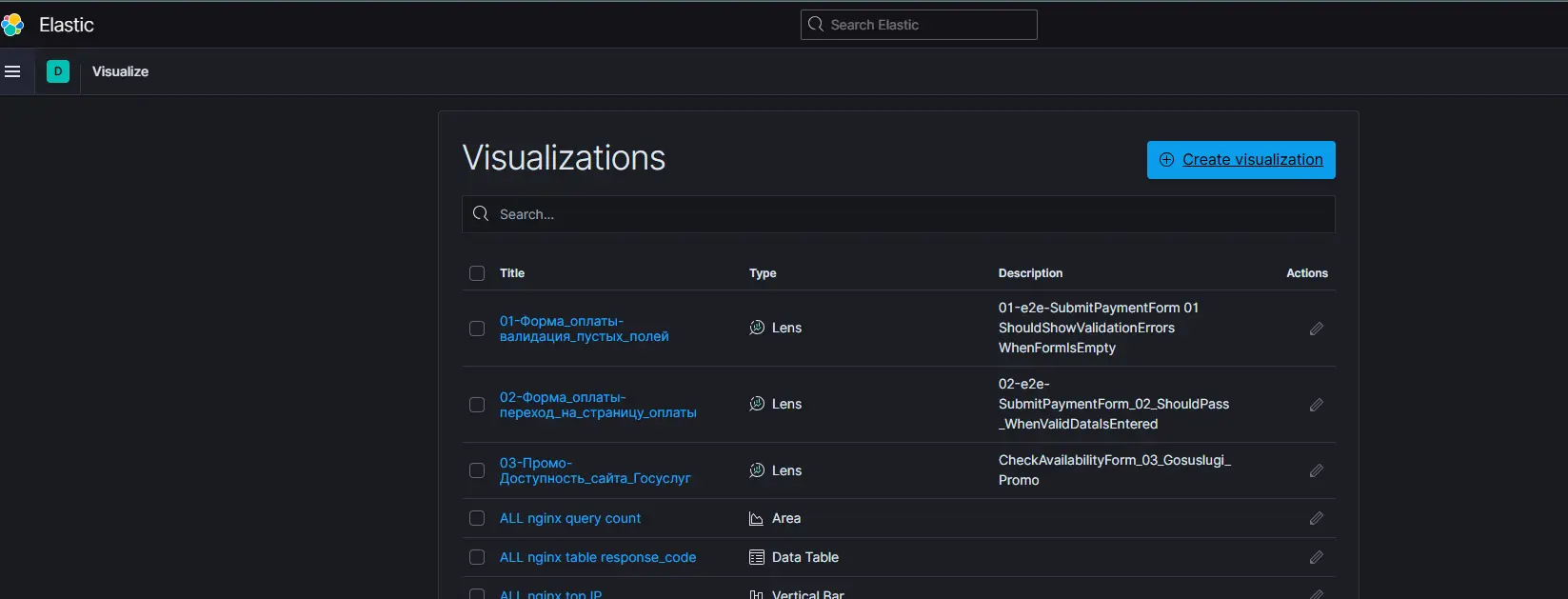The height and width of the screenshot is (599, 1568).
Task: Tick checkbox for 03-Промо visualization row
Action: (477, 470)
